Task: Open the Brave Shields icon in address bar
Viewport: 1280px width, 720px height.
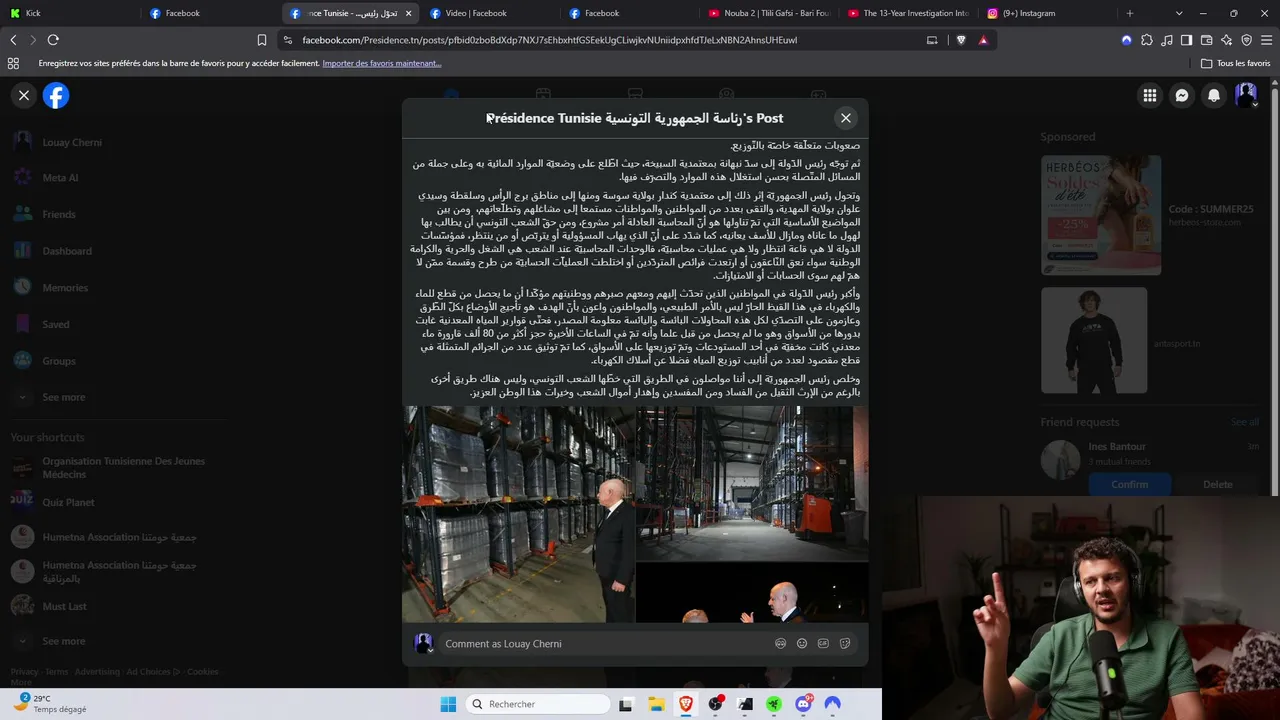Action: [960, 40]
